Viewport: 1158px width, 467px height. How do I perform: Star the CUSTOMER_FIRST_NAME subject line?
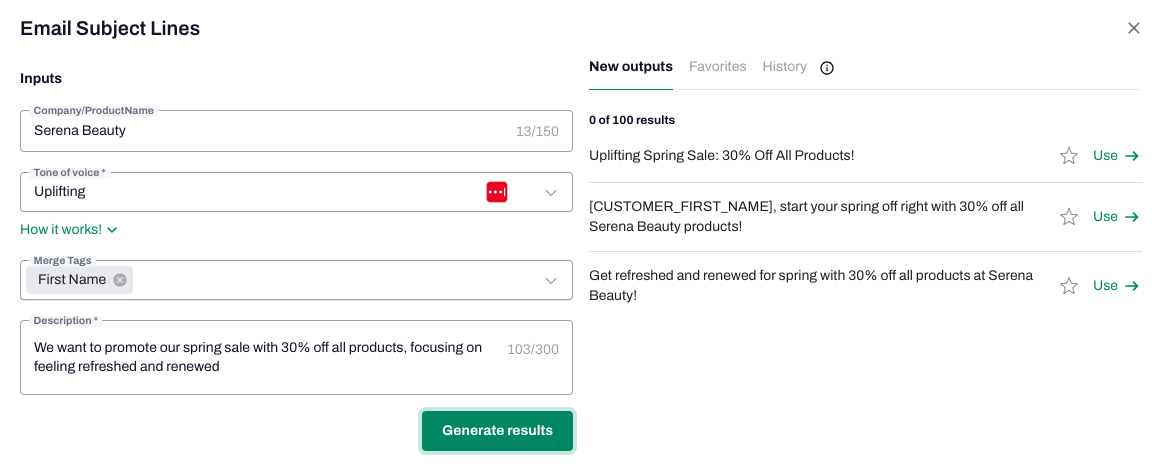[1069, 217]
